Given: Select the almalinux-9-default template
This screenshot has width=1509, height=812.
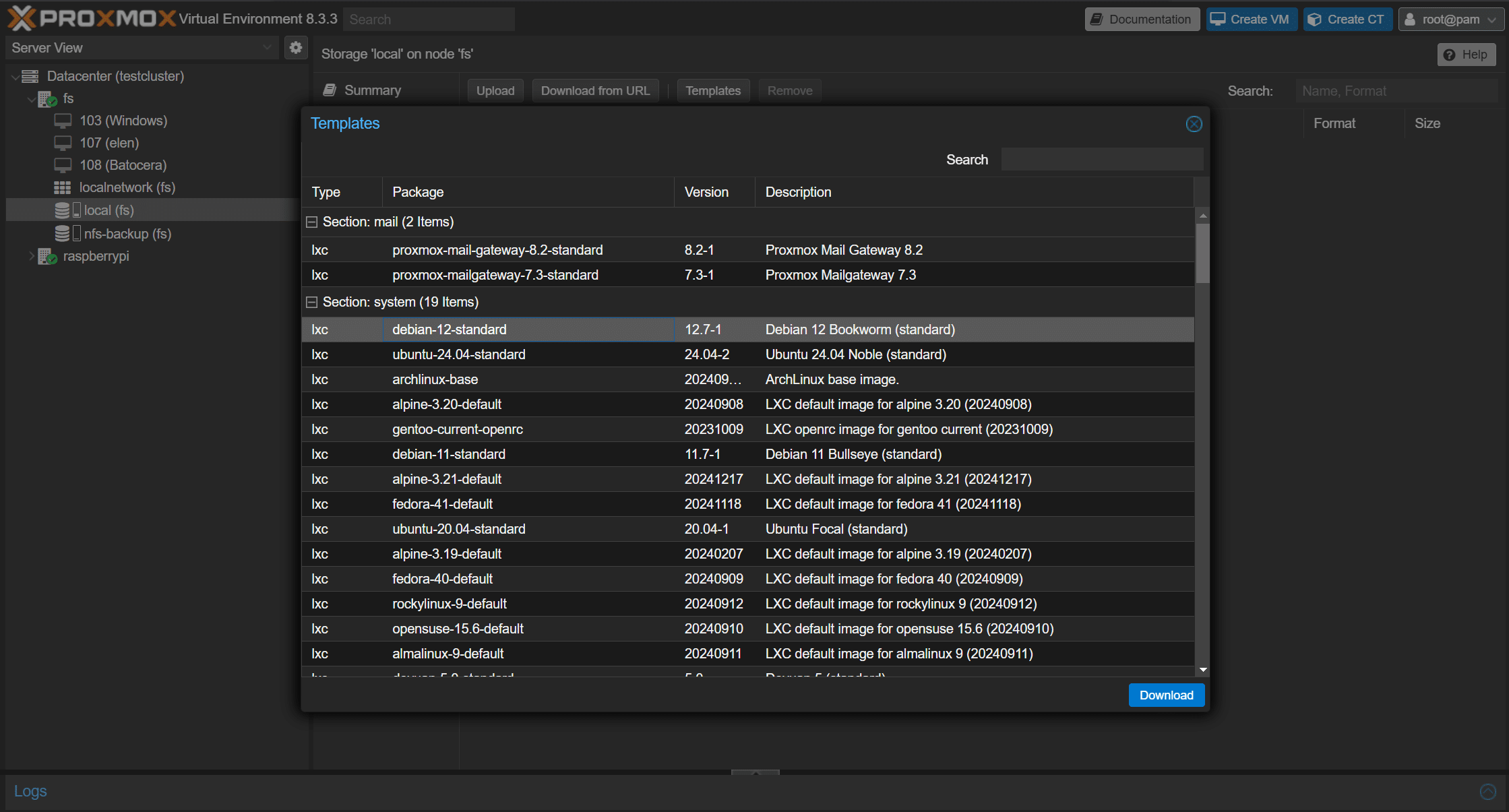Looking at the screenshot, I should 747,654.
